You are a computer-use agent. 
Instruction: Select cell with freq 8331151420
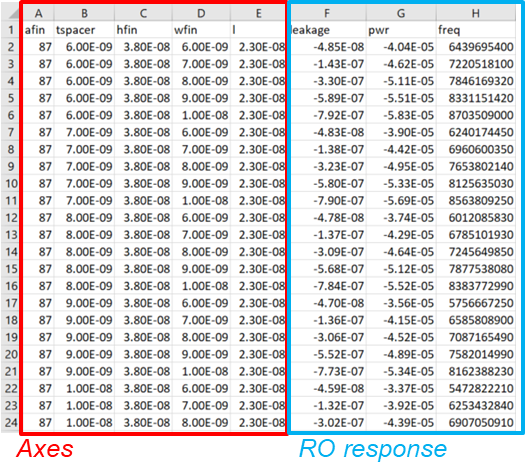476,98
